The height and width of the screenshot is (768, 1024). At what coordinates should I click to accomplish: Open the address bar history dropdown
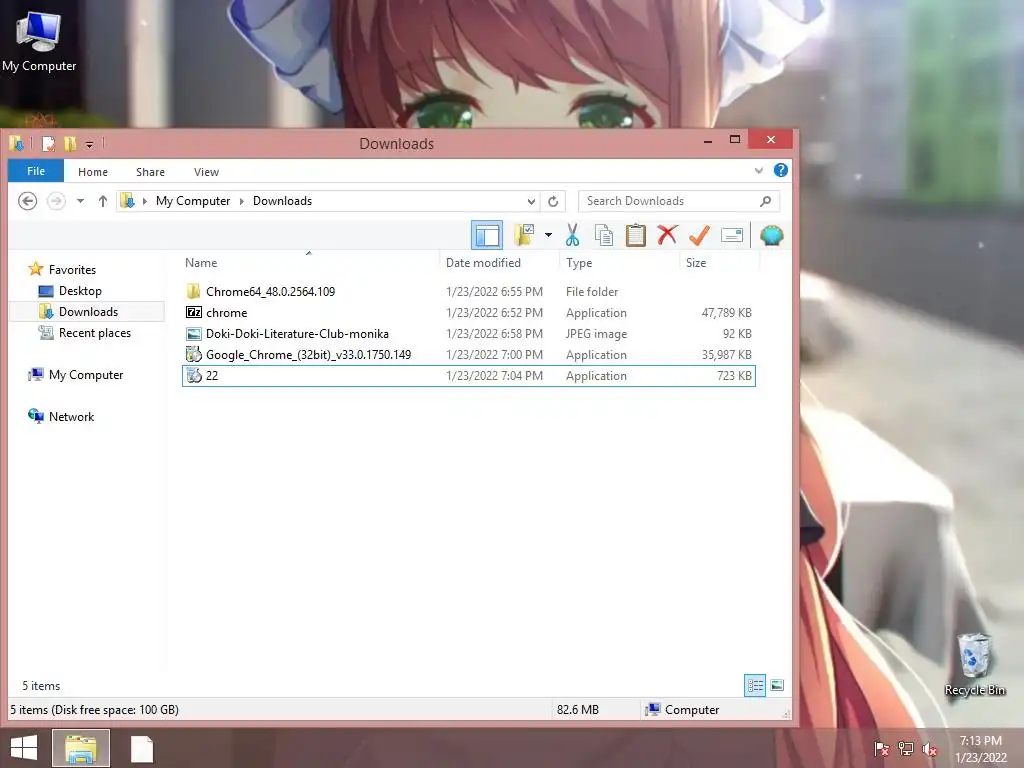pyautogui.click(x=531, y=201)
